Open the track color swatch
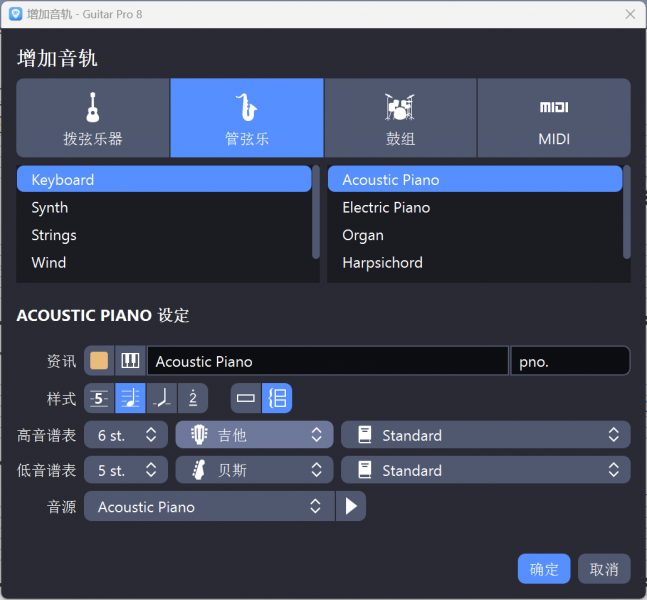The height and width of the screenshot is (600, 647). (99, 361)
